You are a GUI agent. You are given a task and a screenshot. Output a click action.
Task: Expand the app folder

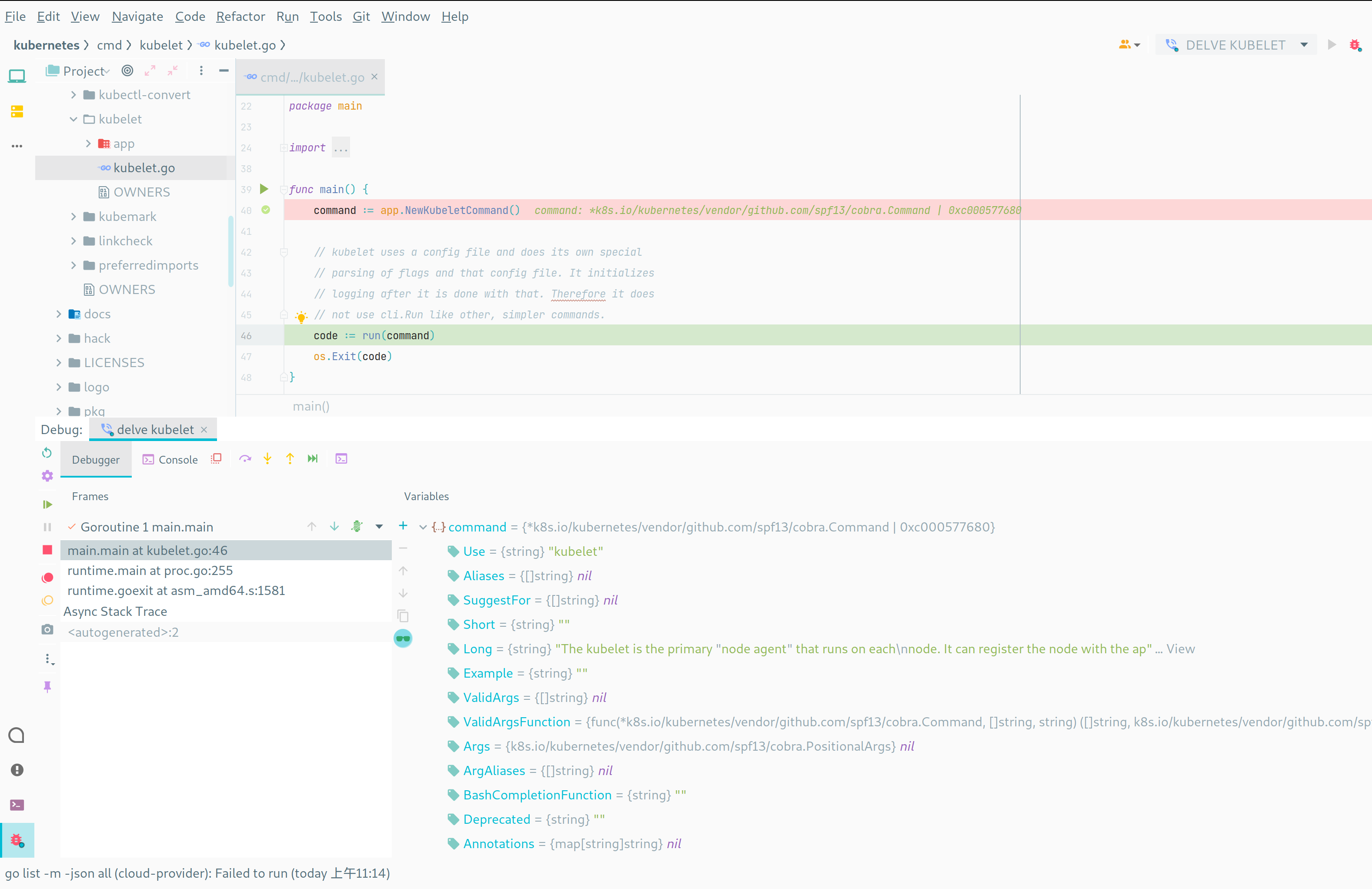(88, 144)
